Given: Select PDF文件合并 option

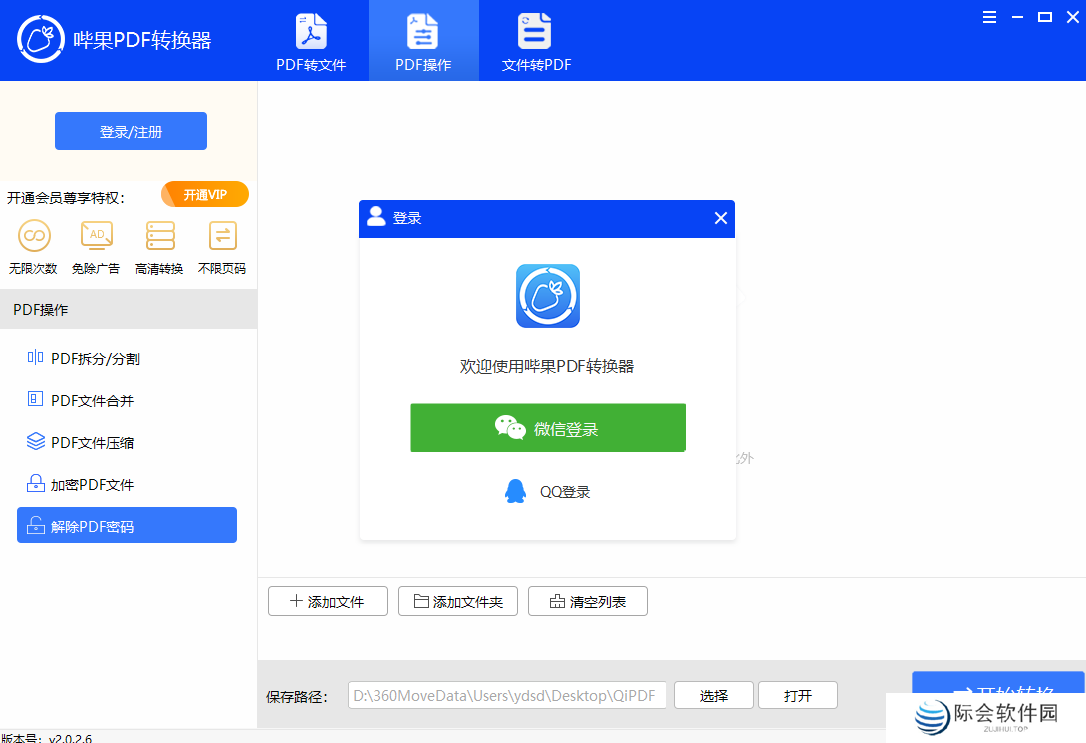Looking at the screenshot, I should pyautogui.click(x=92, y=400).
